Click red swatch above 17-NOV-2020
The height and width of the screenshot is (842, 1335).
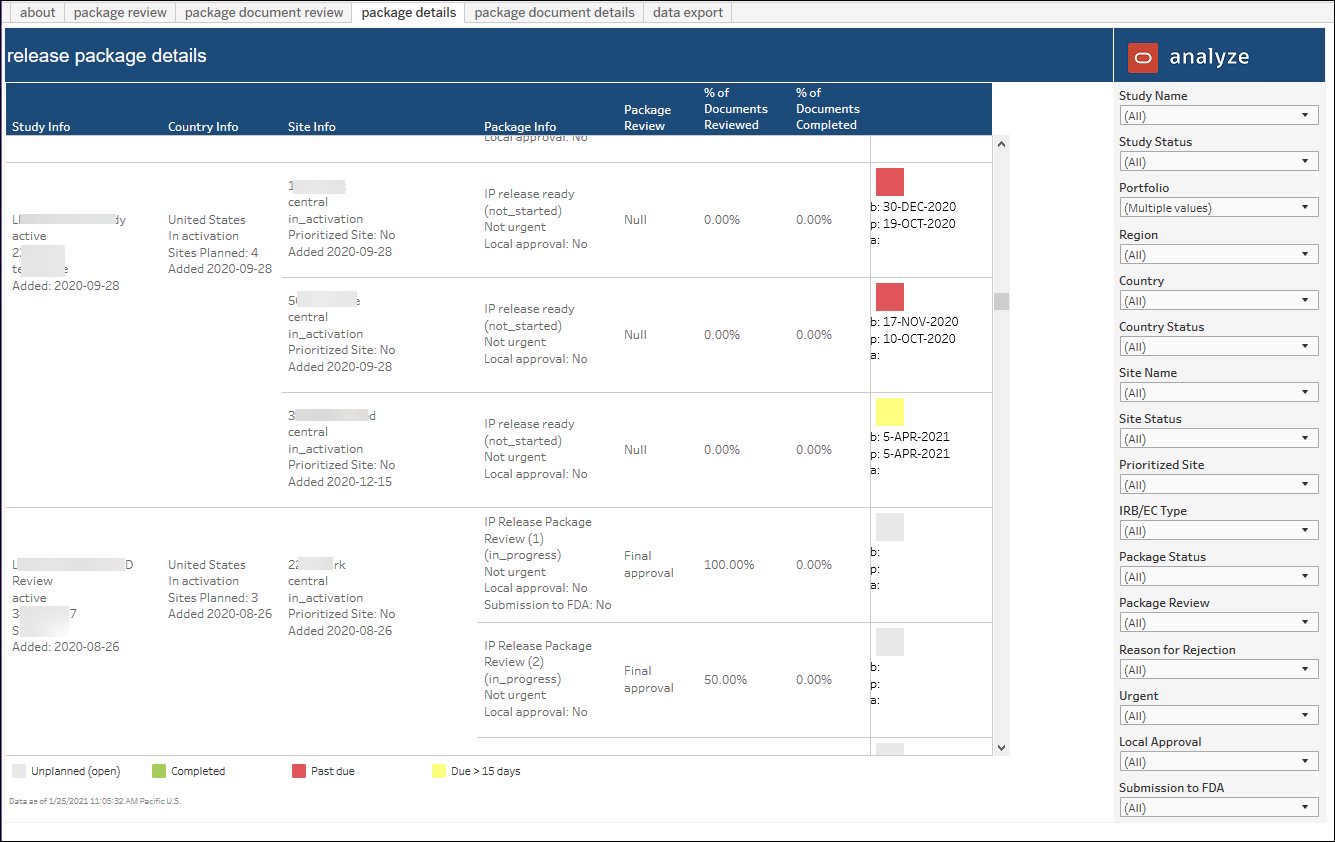pyautogui.click(x=890, y=297)
